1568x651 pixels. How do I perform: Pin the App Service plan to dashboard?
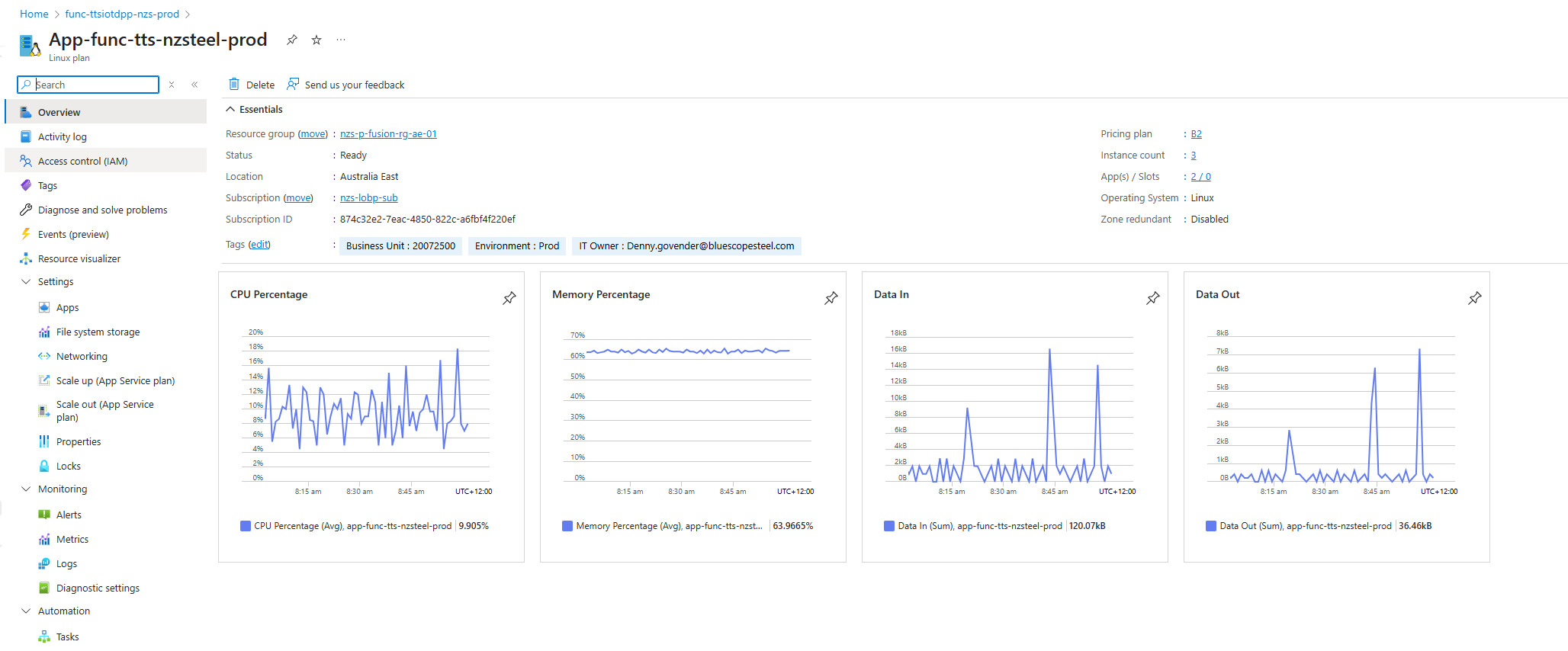click(291, 40)
